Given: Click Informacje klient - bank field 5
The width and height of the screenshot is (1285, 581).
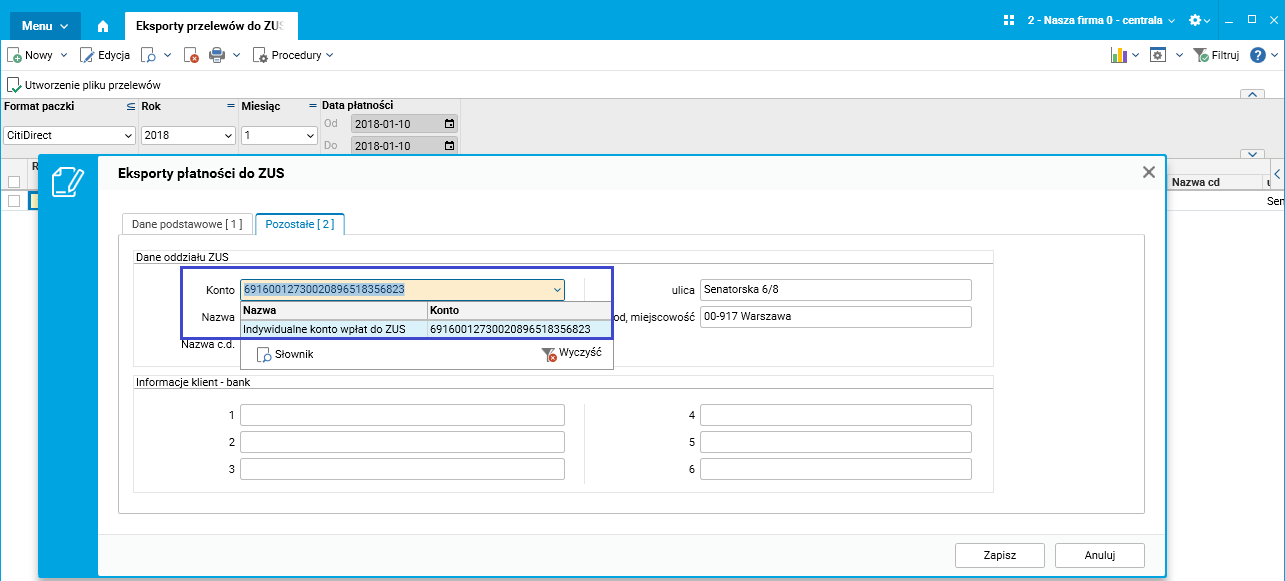Looking at the screenshot, I should pyautogui.click(x=836, y=442).
